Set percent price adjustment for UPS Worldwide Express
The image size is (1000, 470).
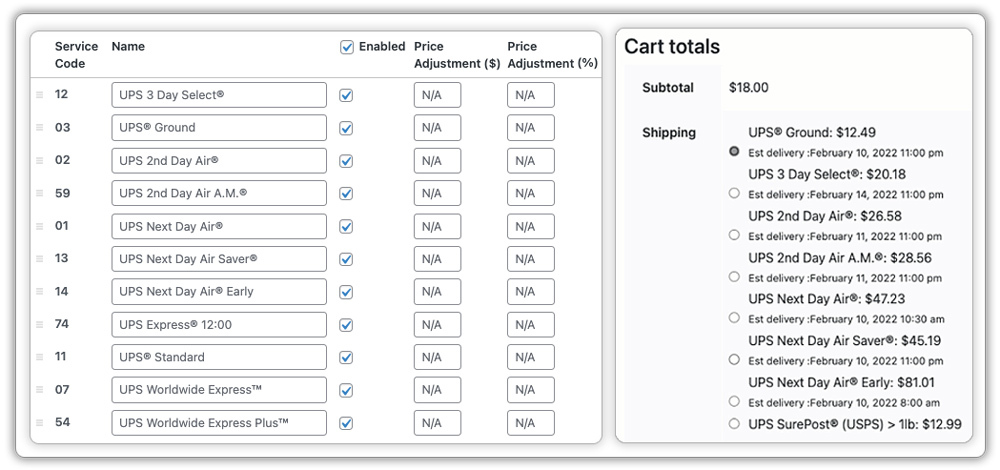[531, 390]
